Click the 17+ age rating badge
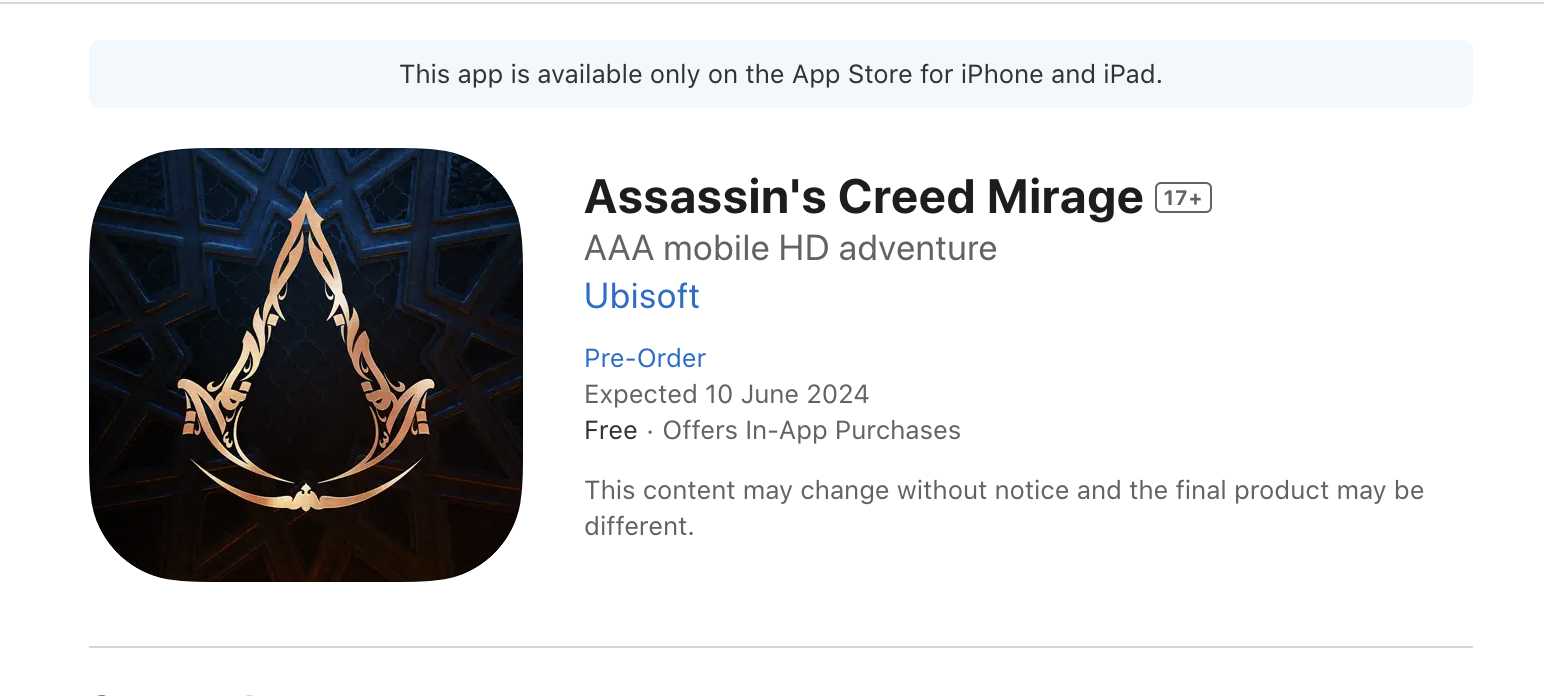Viewport: 1544px width, 696px height. pos(1183,198)
